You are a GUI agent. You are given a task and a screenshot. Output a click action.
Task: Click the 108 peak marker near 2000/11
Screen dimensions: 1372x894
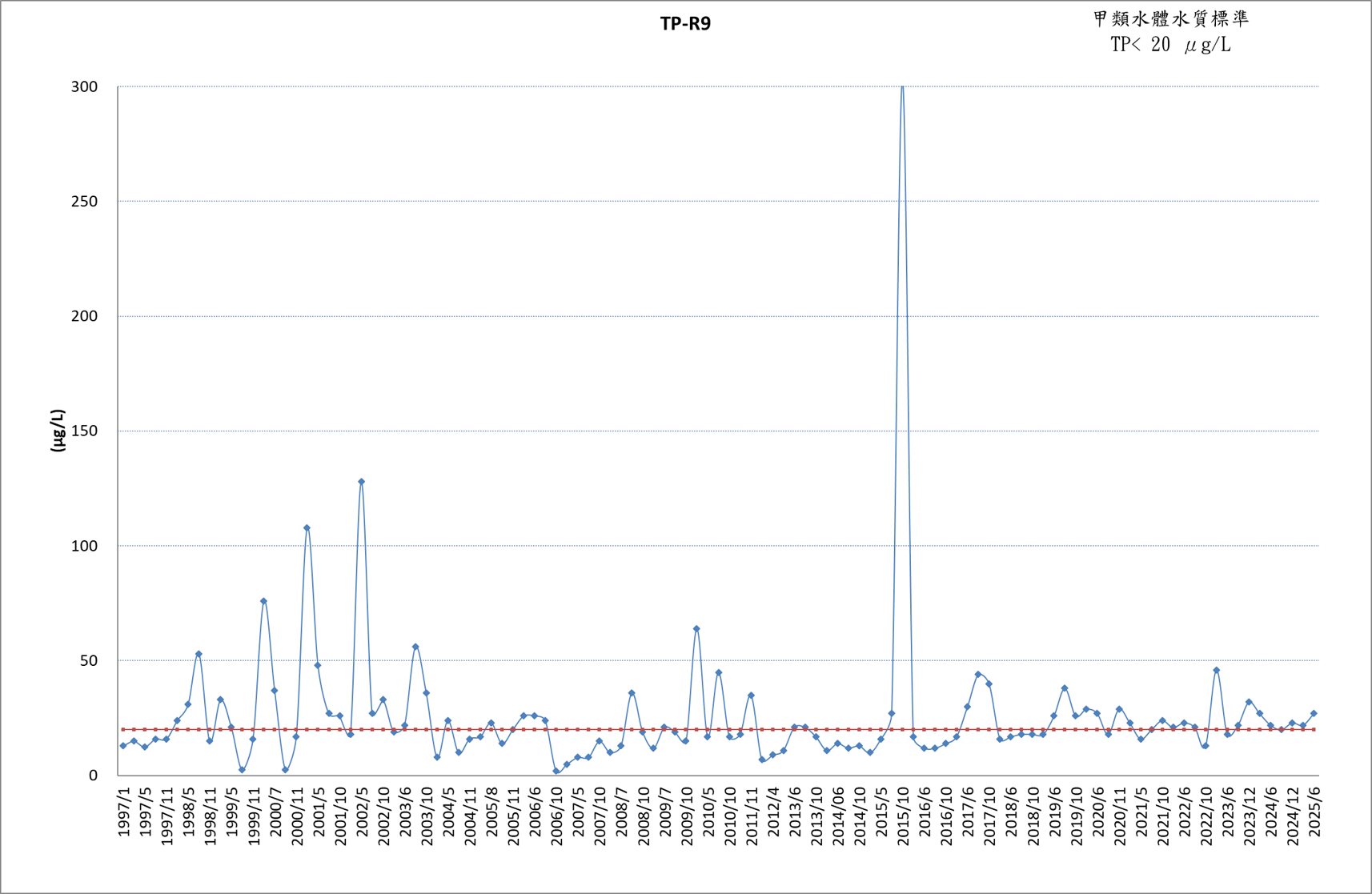(x=307, y=527)
